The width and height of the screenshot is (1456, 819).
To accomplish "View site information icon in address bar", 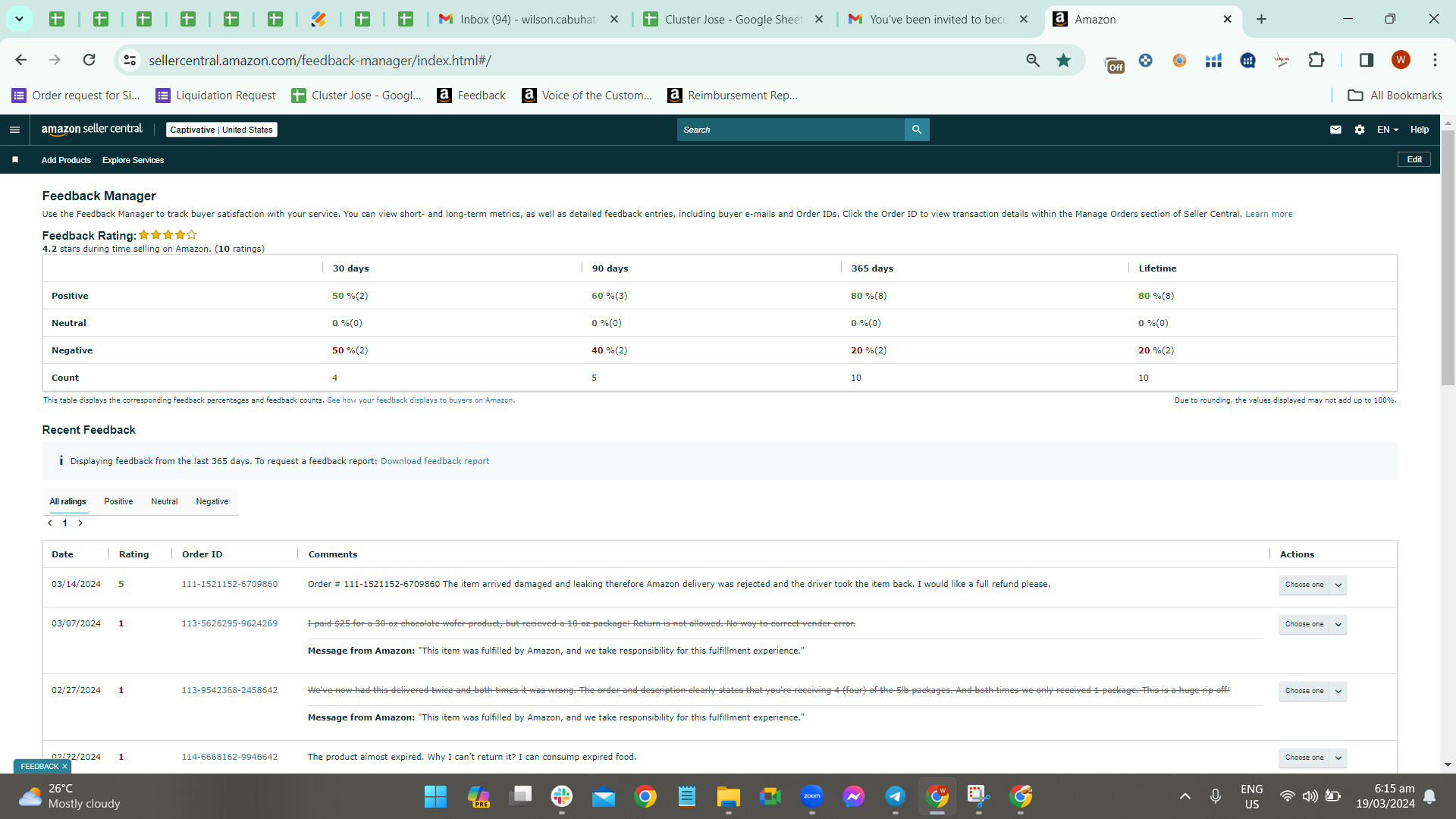I will click(130, 61).
